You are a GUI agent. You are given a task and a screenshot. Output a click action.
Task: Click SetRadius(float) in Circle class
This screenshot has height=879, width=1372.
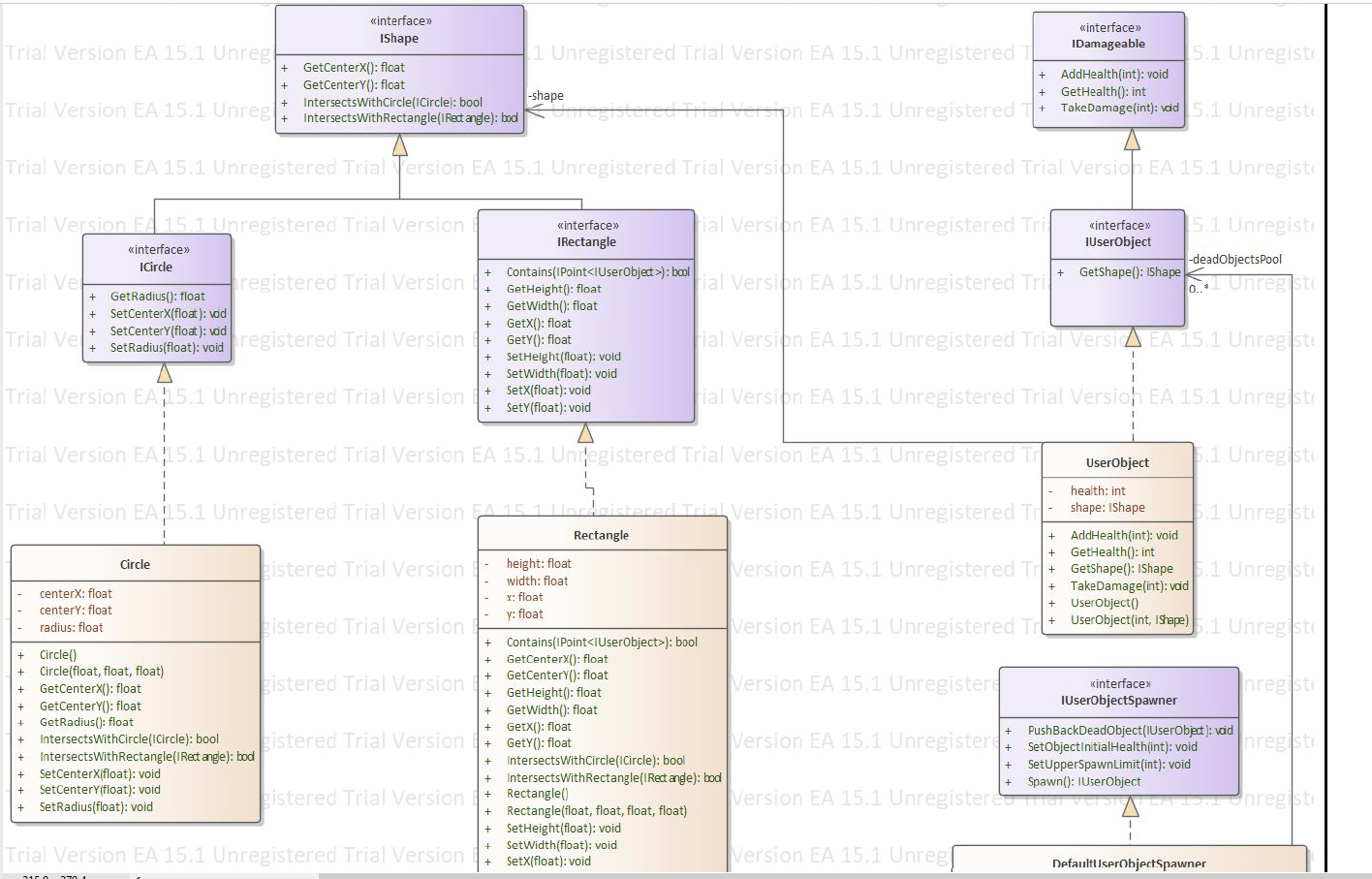click(x=96, y=807)
